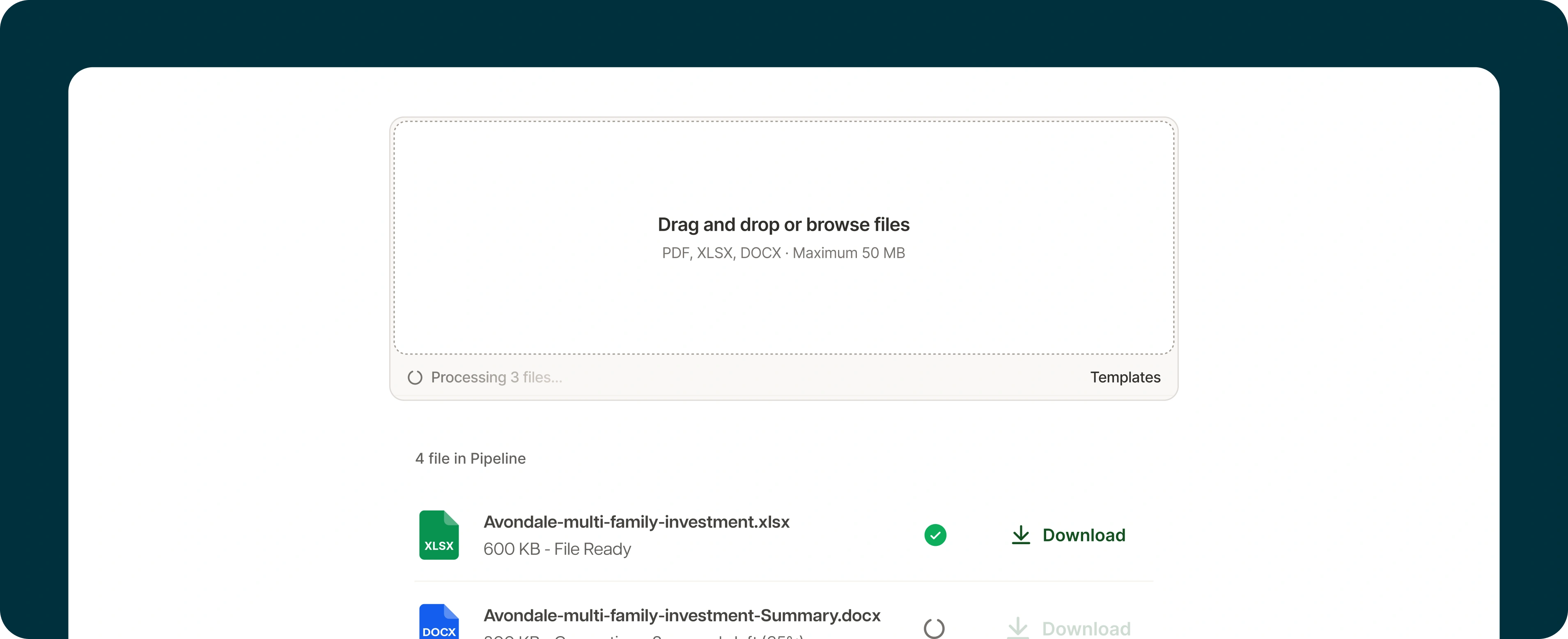Click 'PDF, XLSX, DOCX · Maximum 50 MB' hint
Image resolution: width=1568 pixels, height=639 pixels.
pos(783,253)
